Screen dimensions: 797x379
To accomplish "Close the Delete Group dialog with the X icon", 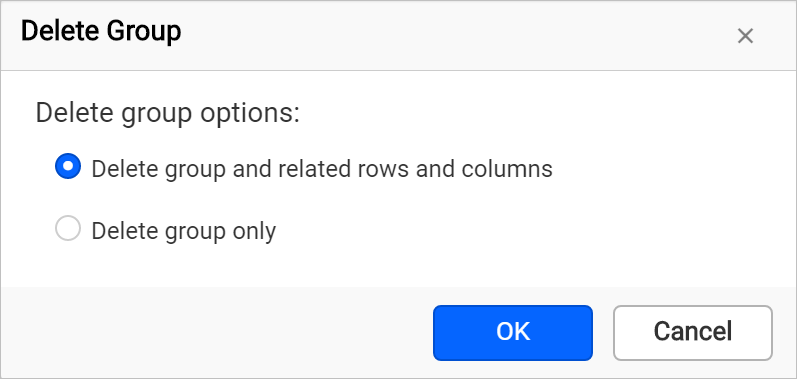I will click(745, 36).
